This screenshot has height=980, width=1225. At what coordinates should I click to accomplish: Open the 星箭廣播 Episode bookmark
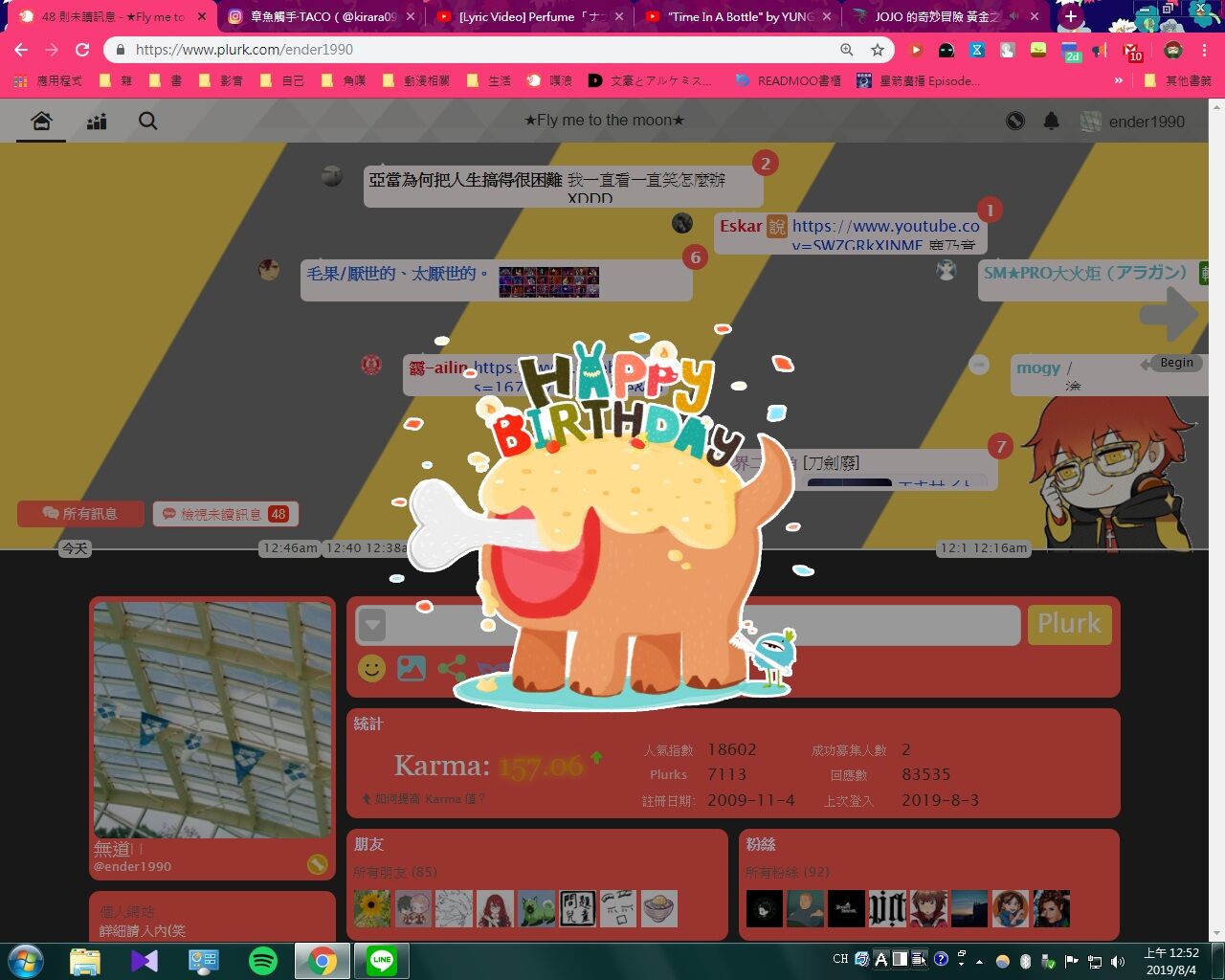point(919,81)
